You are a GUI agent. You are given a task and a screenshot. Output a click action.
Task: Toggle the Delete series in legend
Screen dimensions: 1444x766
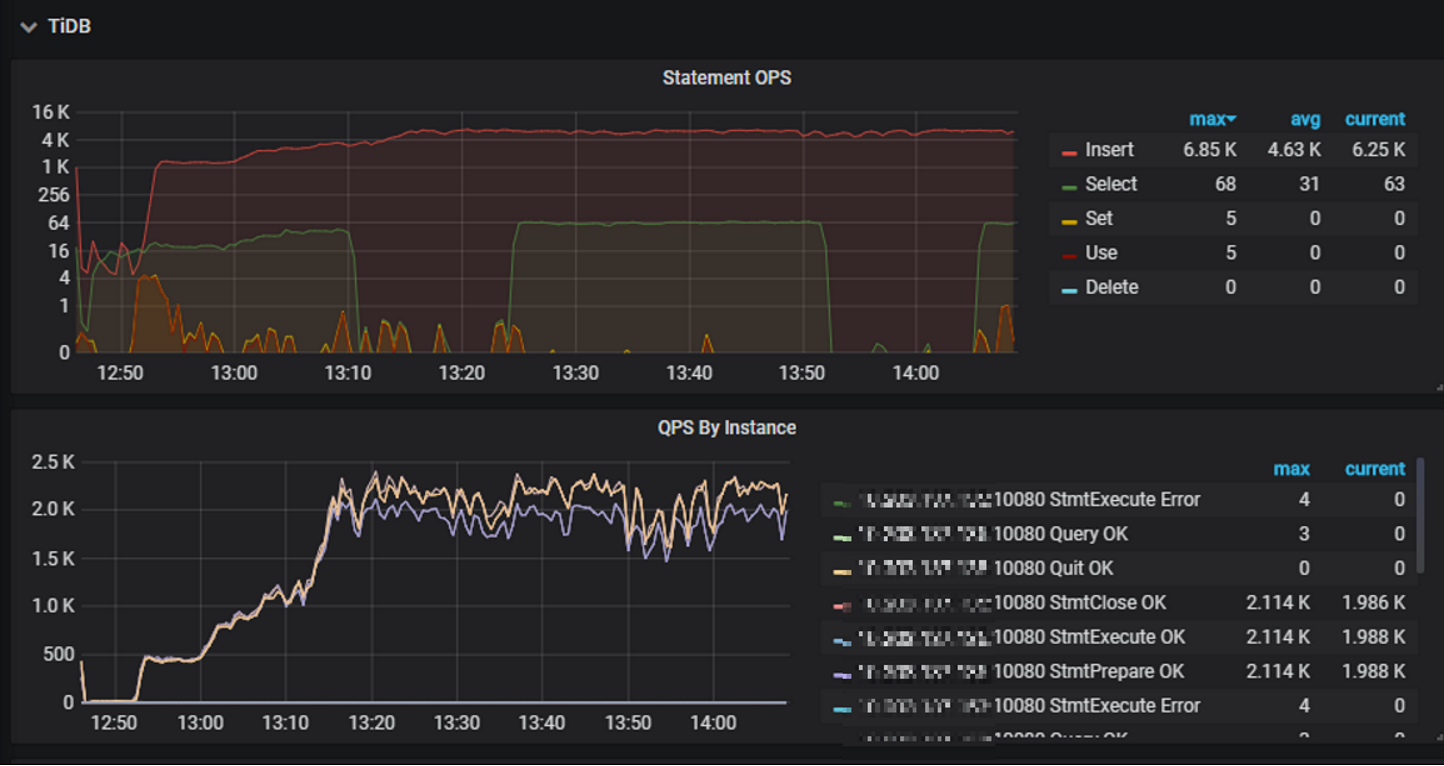point(1111,287)
